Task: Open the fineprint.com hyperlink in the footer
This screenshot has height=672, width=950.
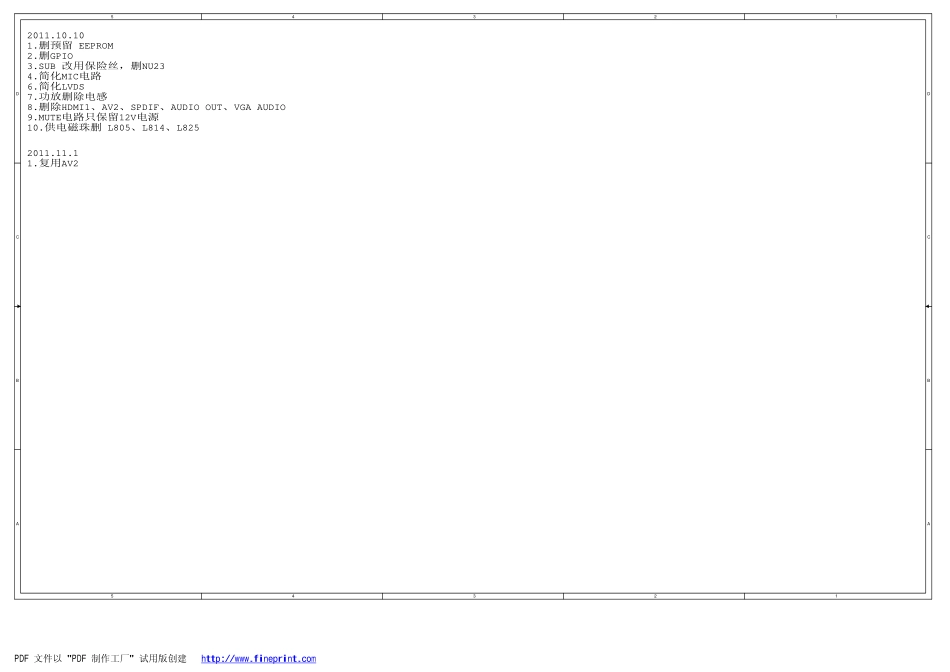Action: (x=258, y=659)
